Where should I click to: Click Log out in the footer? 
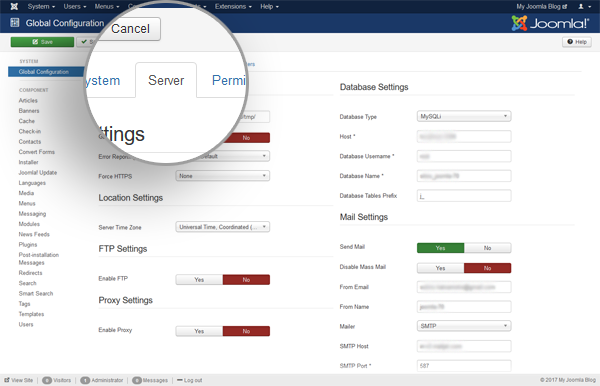(x=189, y=380)
